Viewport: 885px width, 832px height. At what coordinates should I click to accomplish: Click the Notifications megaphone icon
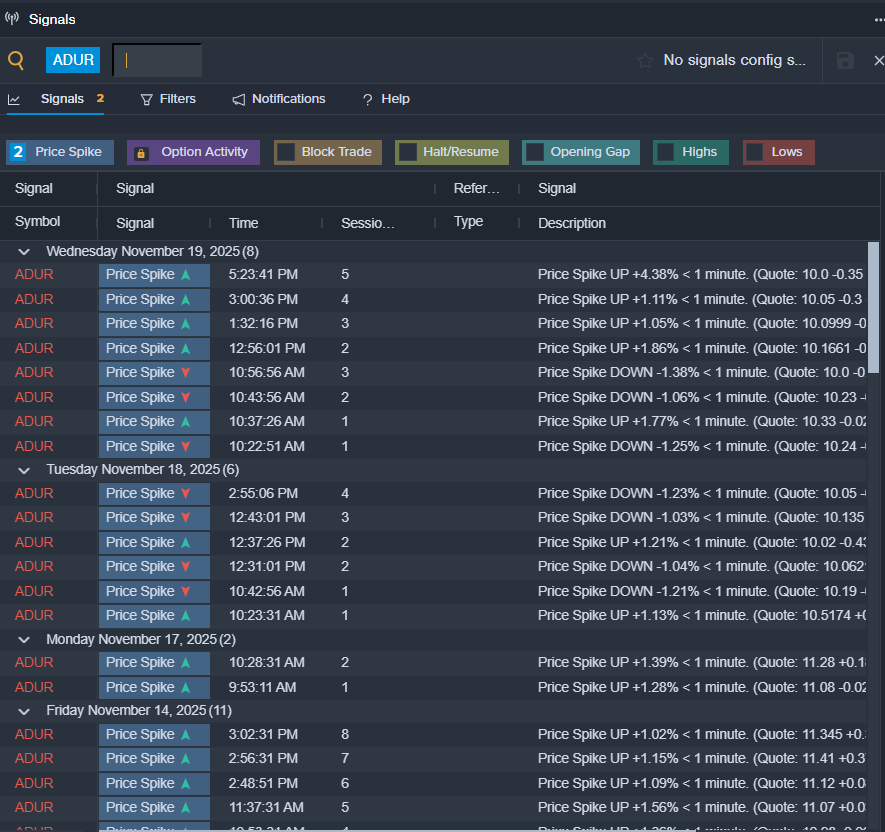pos(239,100)
